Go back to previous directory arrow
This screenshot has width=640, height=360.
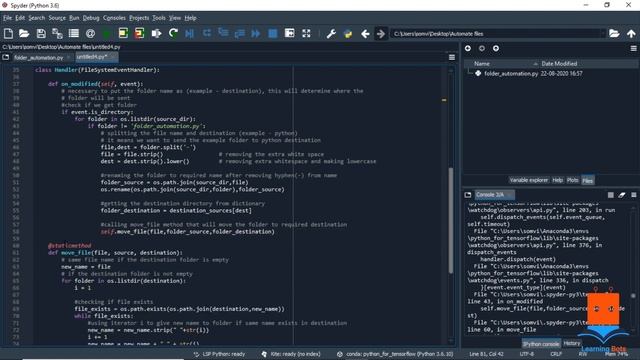(x=365, y=33)
